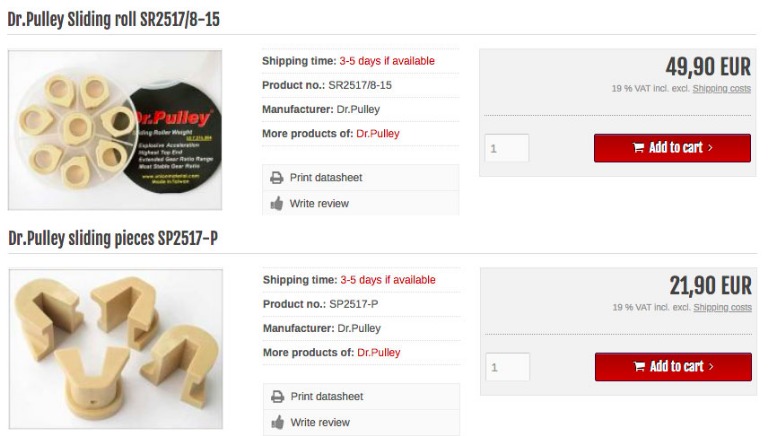The height and width of the screenshot is (436, 768).
Task: Click cart icon in 21,90 EUR button
Action: pos(639,366)
